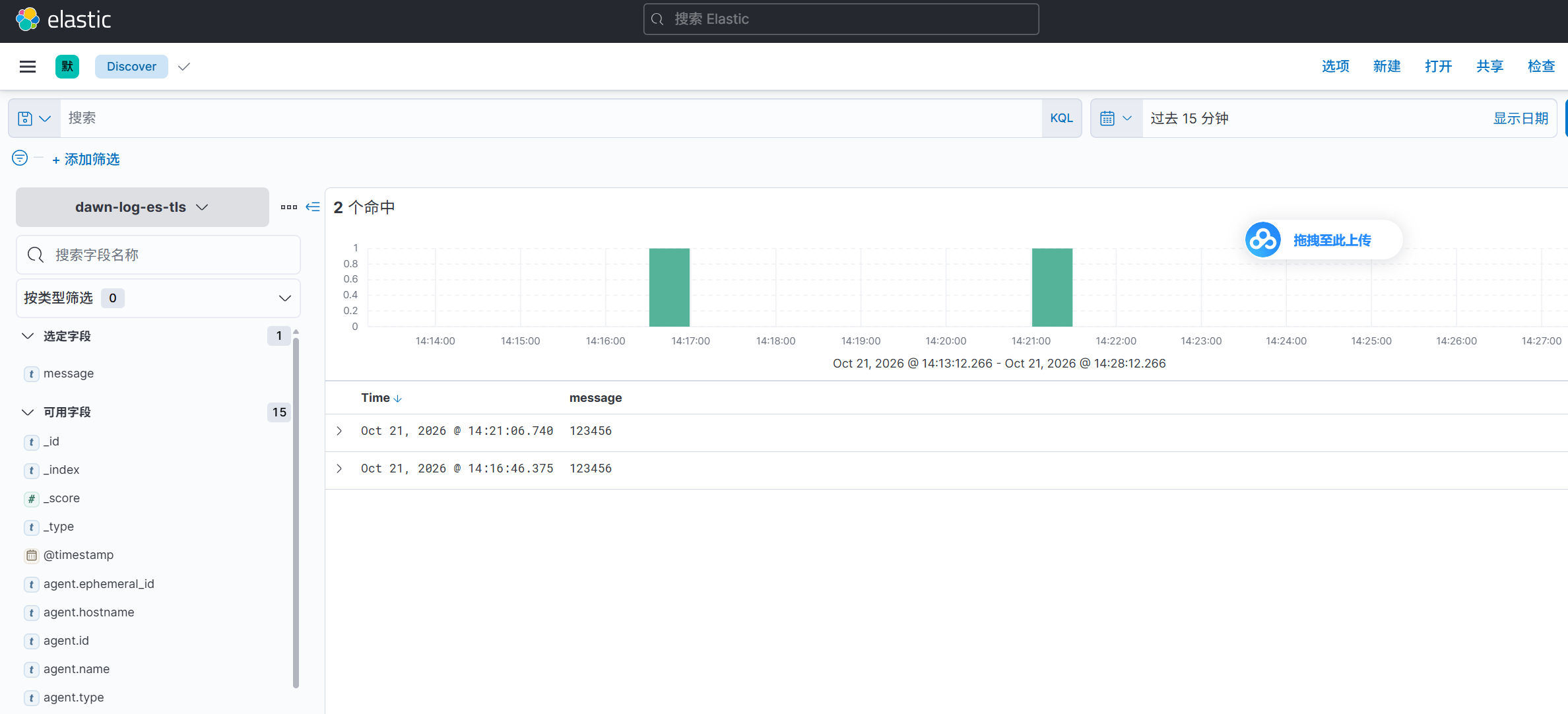The height and width of the screenshot is (714, 1568).
Task: Open the 共享 menu
Action: click(x=1489, y=66)
